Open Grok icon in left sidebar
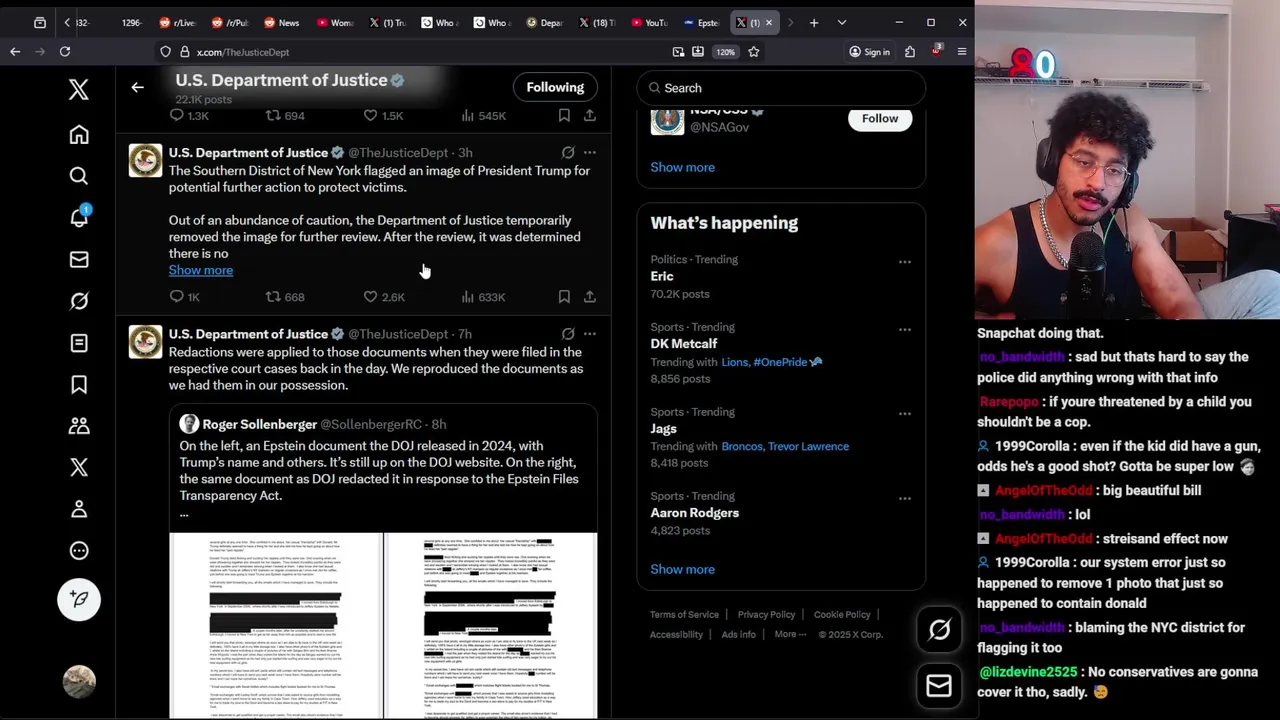 (x=79, y=301)
